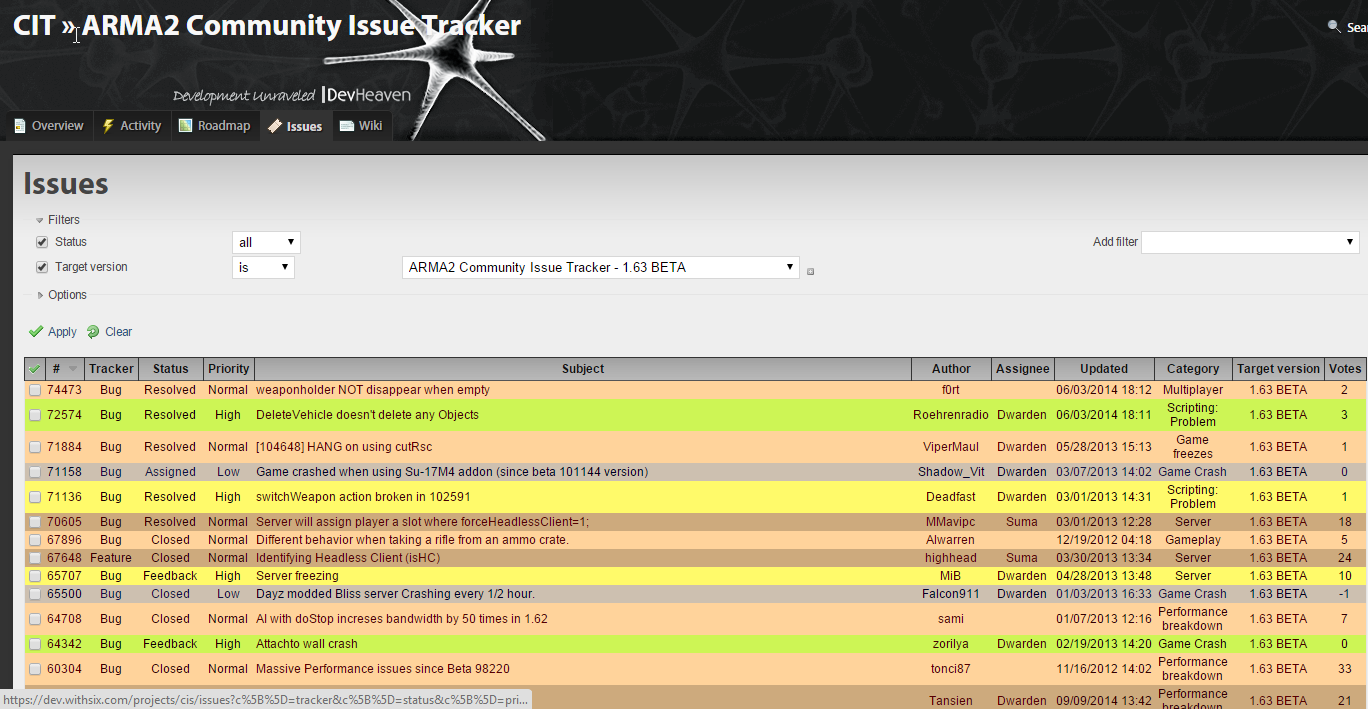
Task: Check the box for issue 70605
Action: (x=35, y=522)
